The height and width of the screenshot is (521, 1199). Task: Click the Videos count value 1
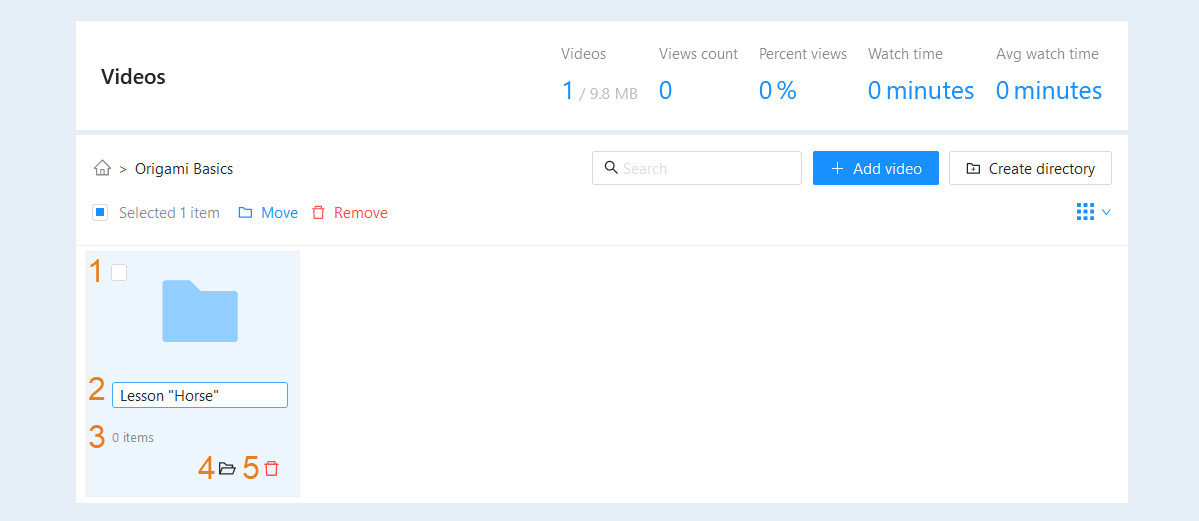point(567,91)
